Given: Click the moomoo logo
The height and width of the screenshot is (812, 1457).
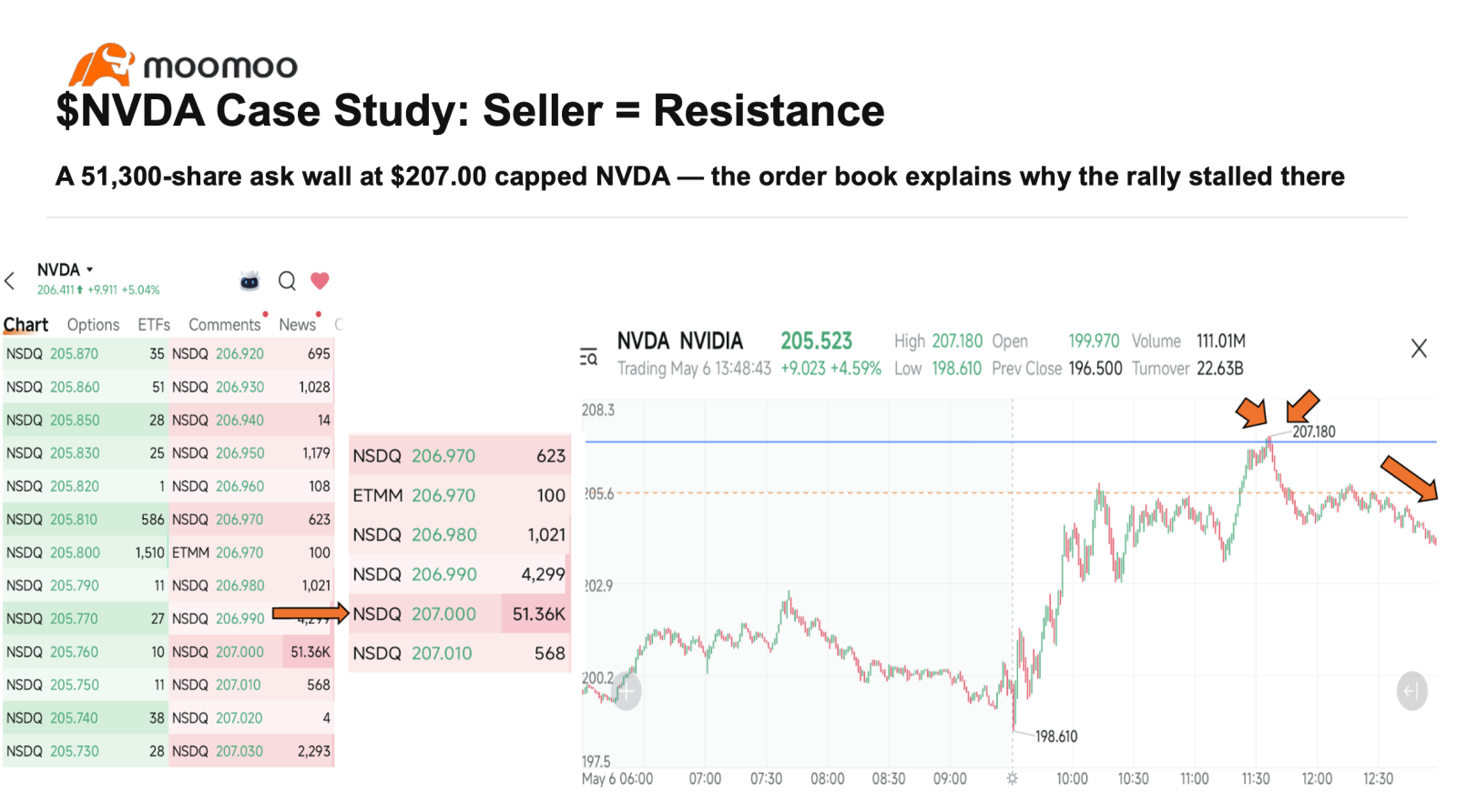Looking at the screenshot, I should 183,66.
